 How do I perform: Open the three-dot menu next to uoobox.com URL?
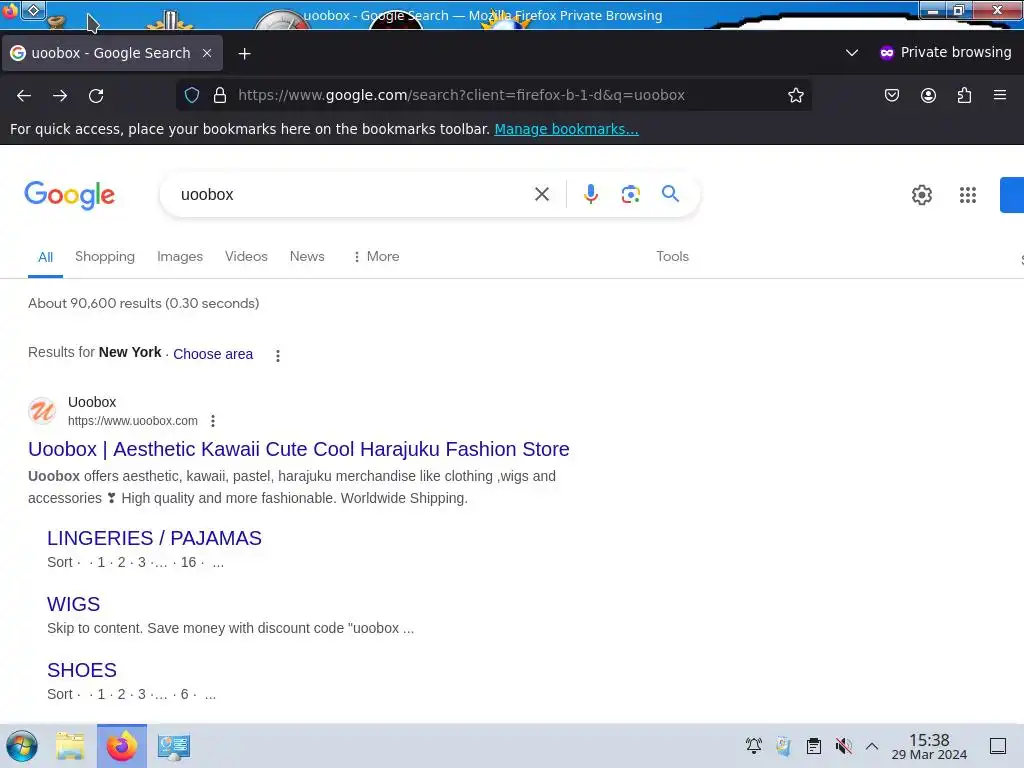[213, 421]
